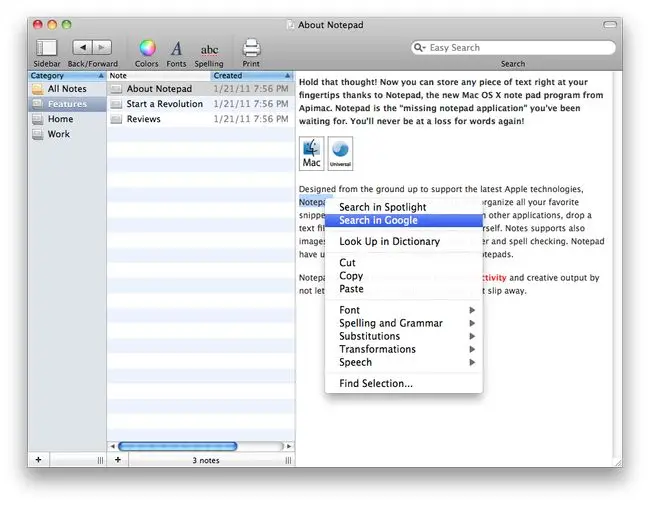The height and width of the screenshot is (505, 650).
Task: Click the Home category icon
Action: [x=38, y=119]
